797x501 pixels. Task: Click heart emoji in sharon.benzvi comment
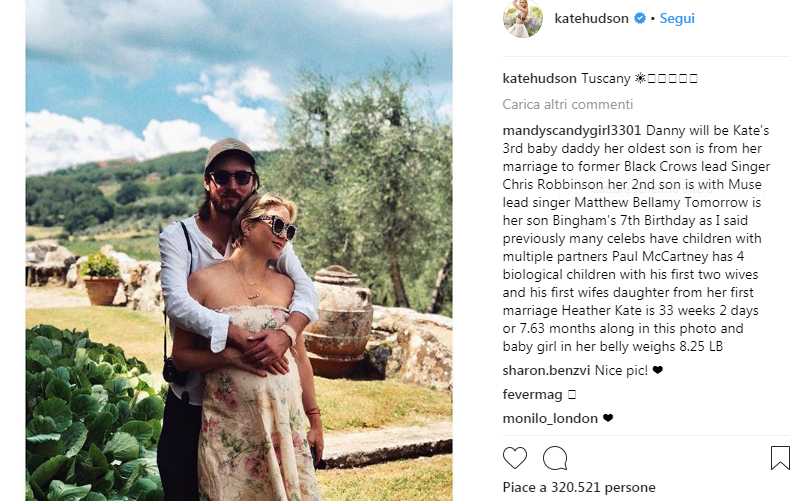(658, 370)
